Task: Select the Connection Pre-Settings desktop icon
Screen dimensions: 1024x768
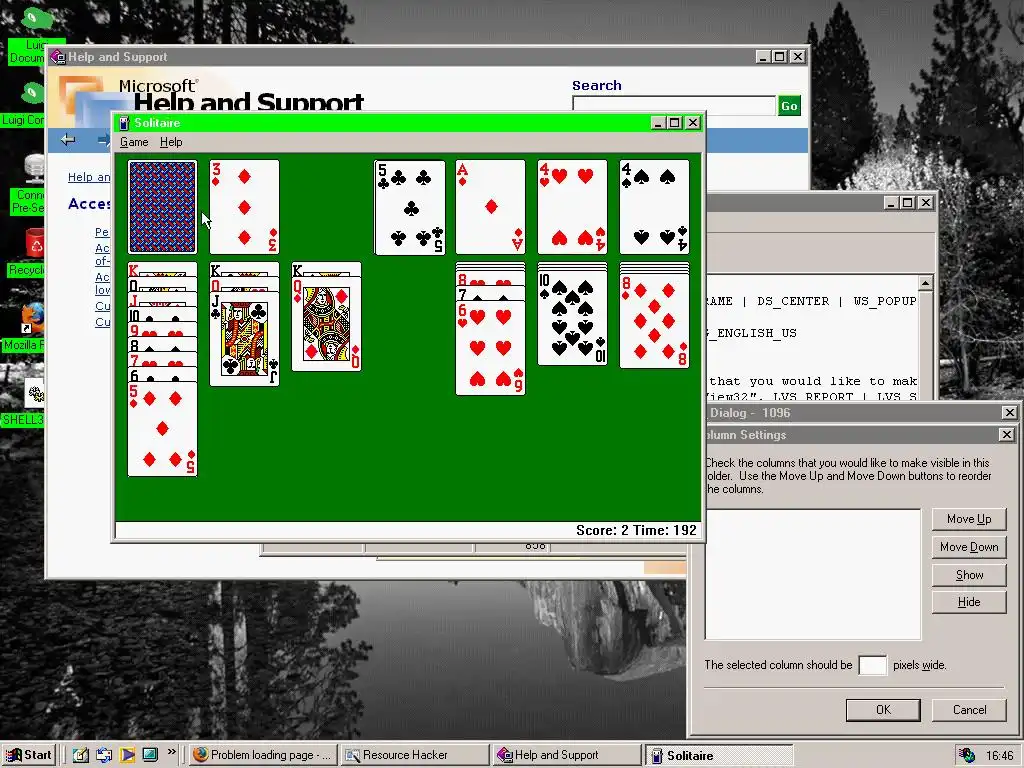Action: pyautogui.click(x=29, y=183)
